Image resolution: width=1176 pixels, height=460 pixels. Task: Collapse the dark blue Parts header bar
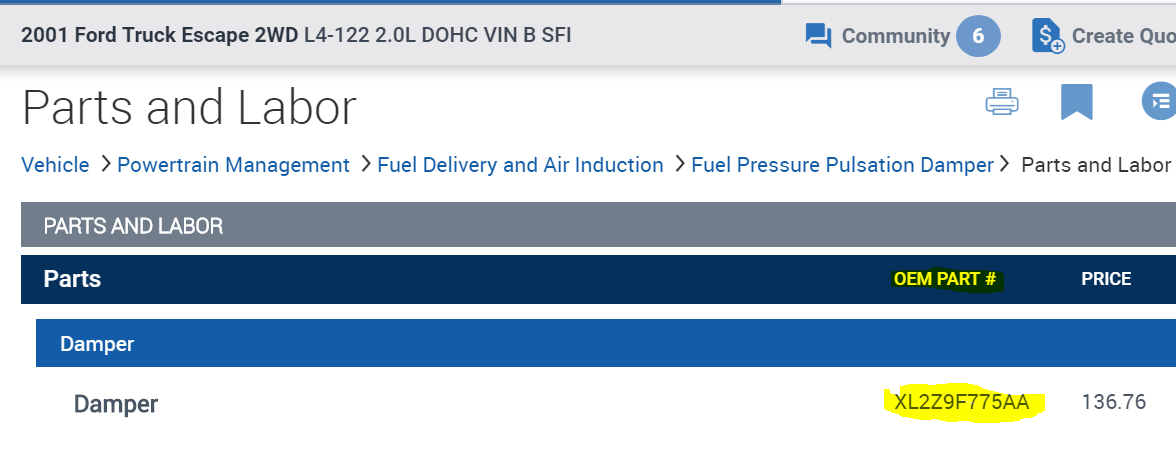pyautogui.click(x=72, y=280)
